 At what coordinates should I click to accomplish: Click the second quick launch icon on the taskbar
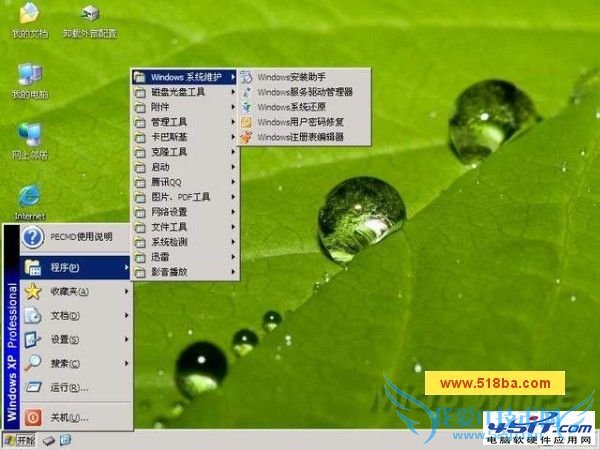(x=66, y=440)
